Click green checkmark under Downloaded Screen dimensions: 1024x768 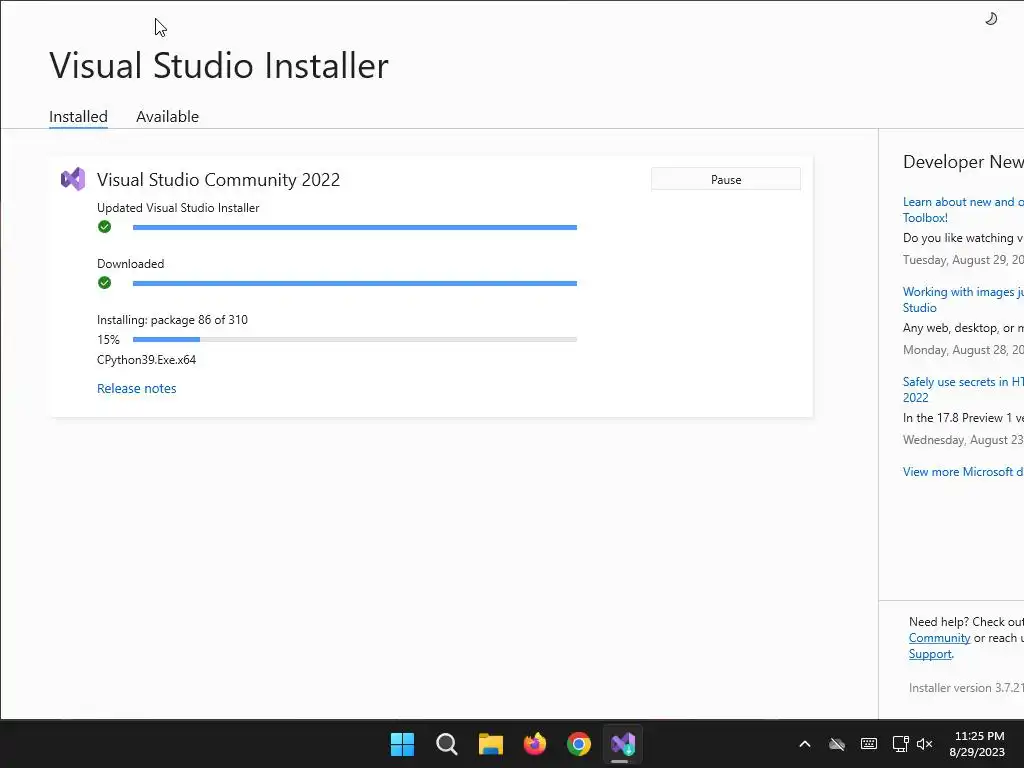104,283
